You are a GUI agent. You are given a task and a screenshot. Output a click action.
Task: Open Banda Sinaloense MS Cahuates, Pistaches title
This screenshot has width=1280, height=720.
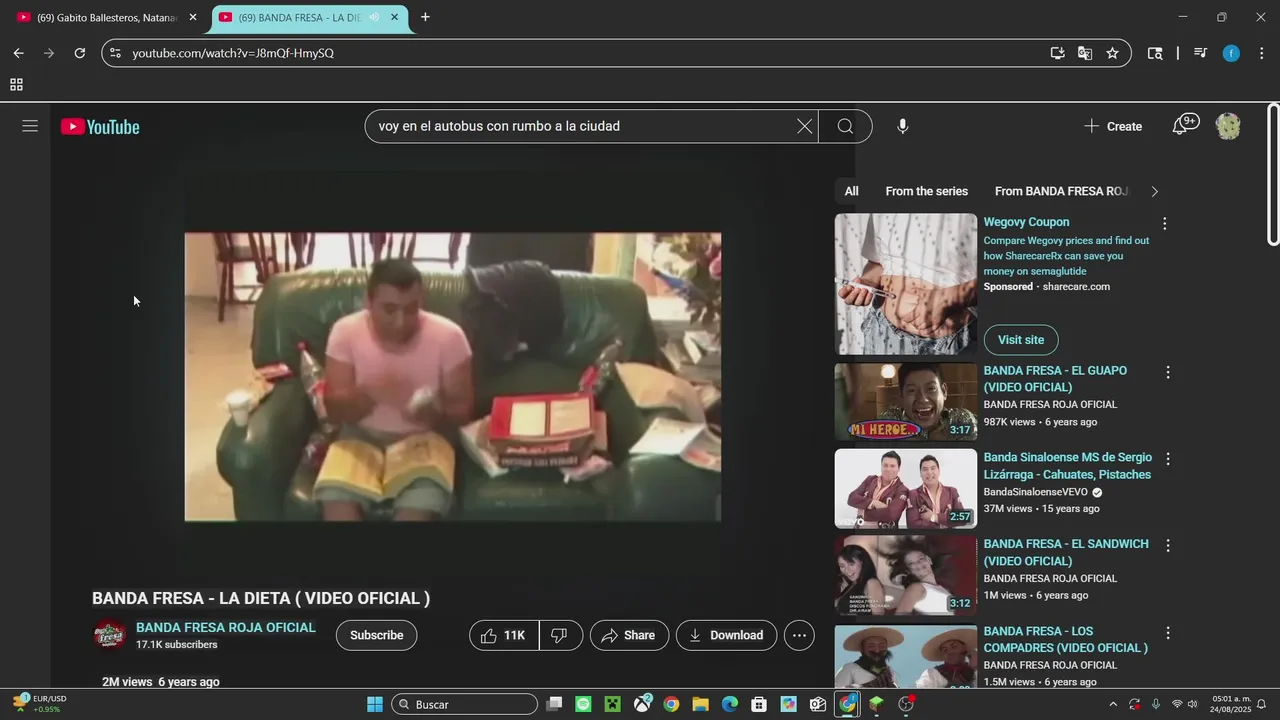click(1067, 466)
